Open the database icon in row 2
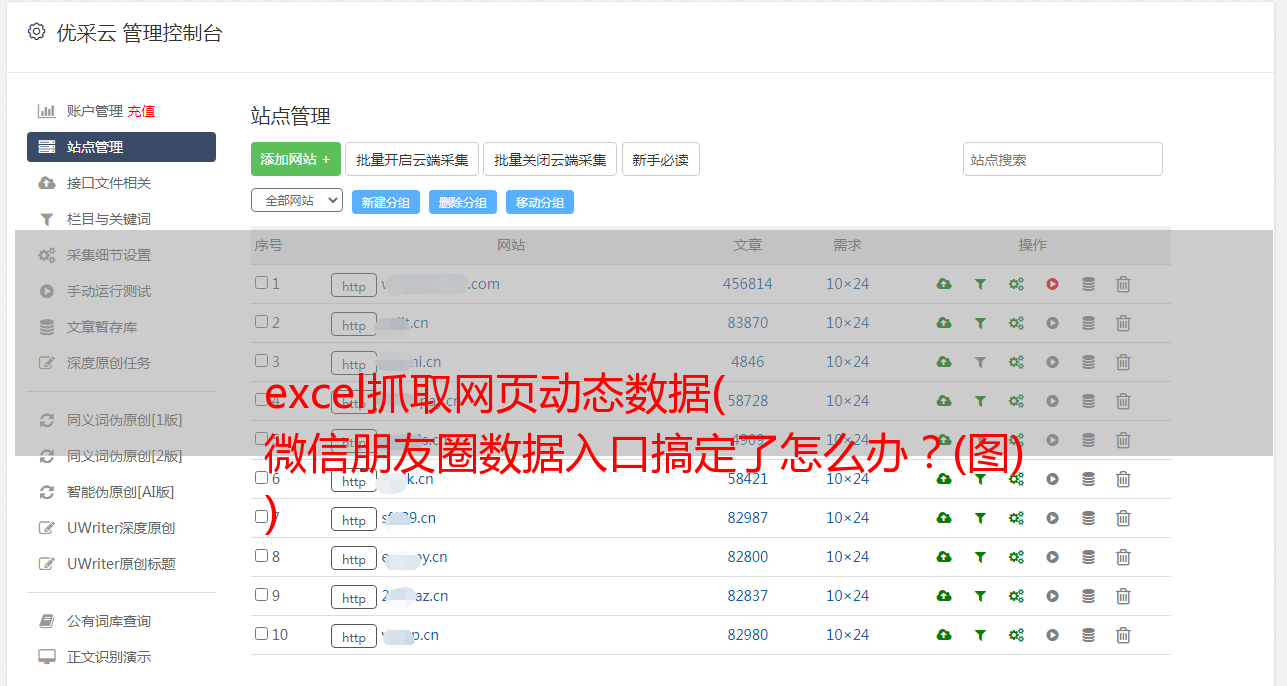Image resolution: width=1287 pixels, height=686 pixels. click(x=1088, y=323)
